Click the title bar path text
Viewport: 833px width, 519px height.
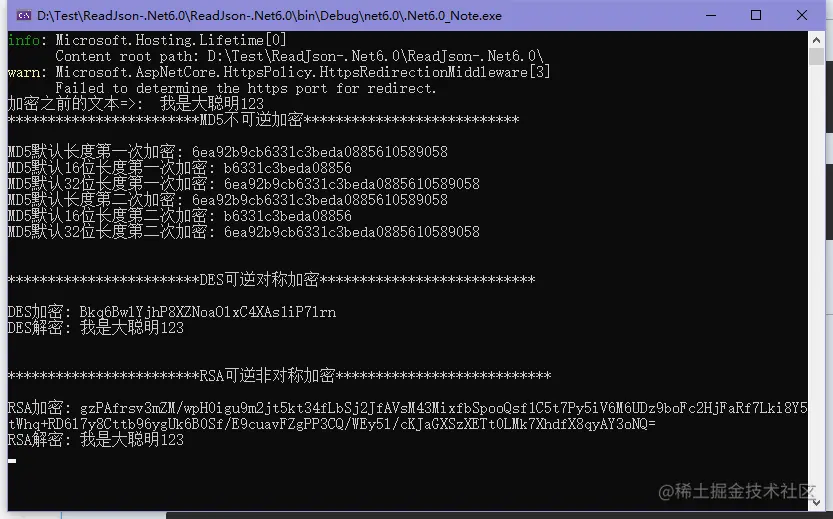270,15
